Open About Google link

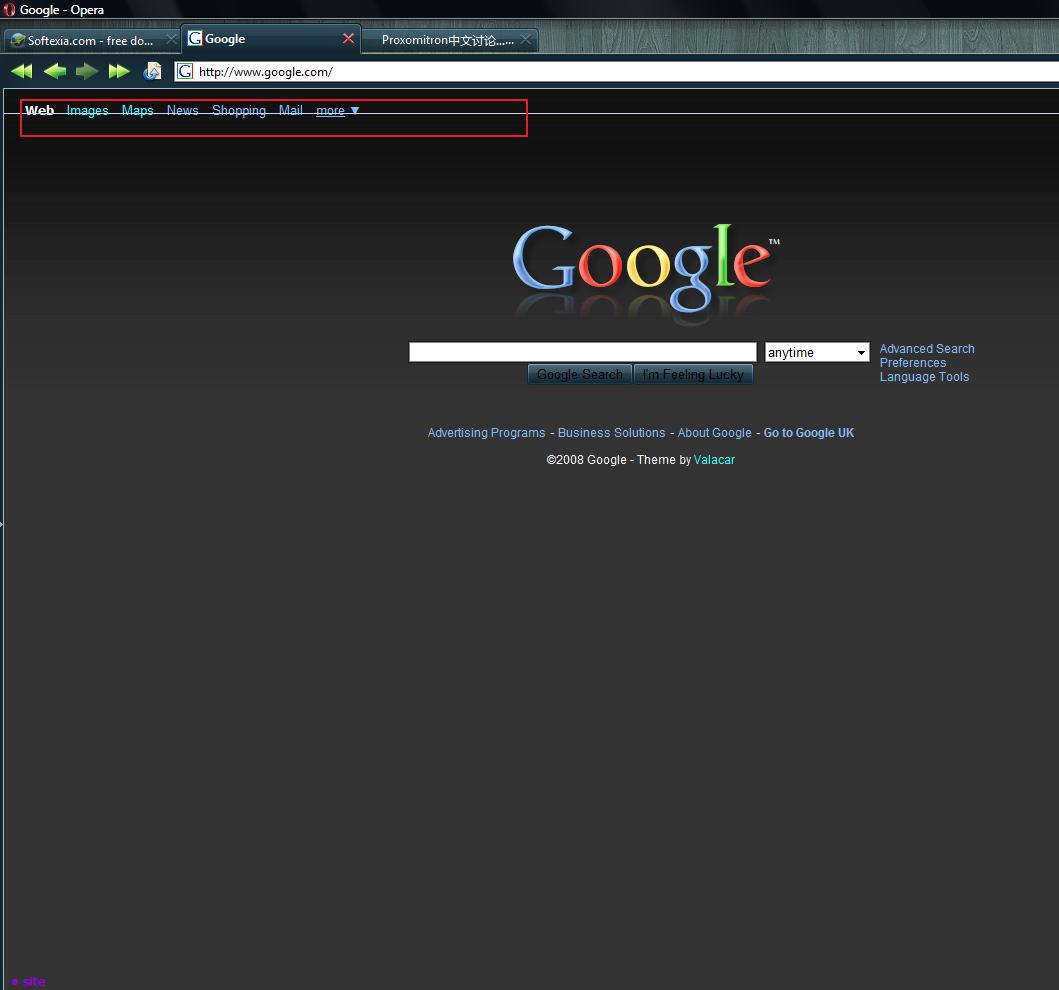click(x=715, y=432)
